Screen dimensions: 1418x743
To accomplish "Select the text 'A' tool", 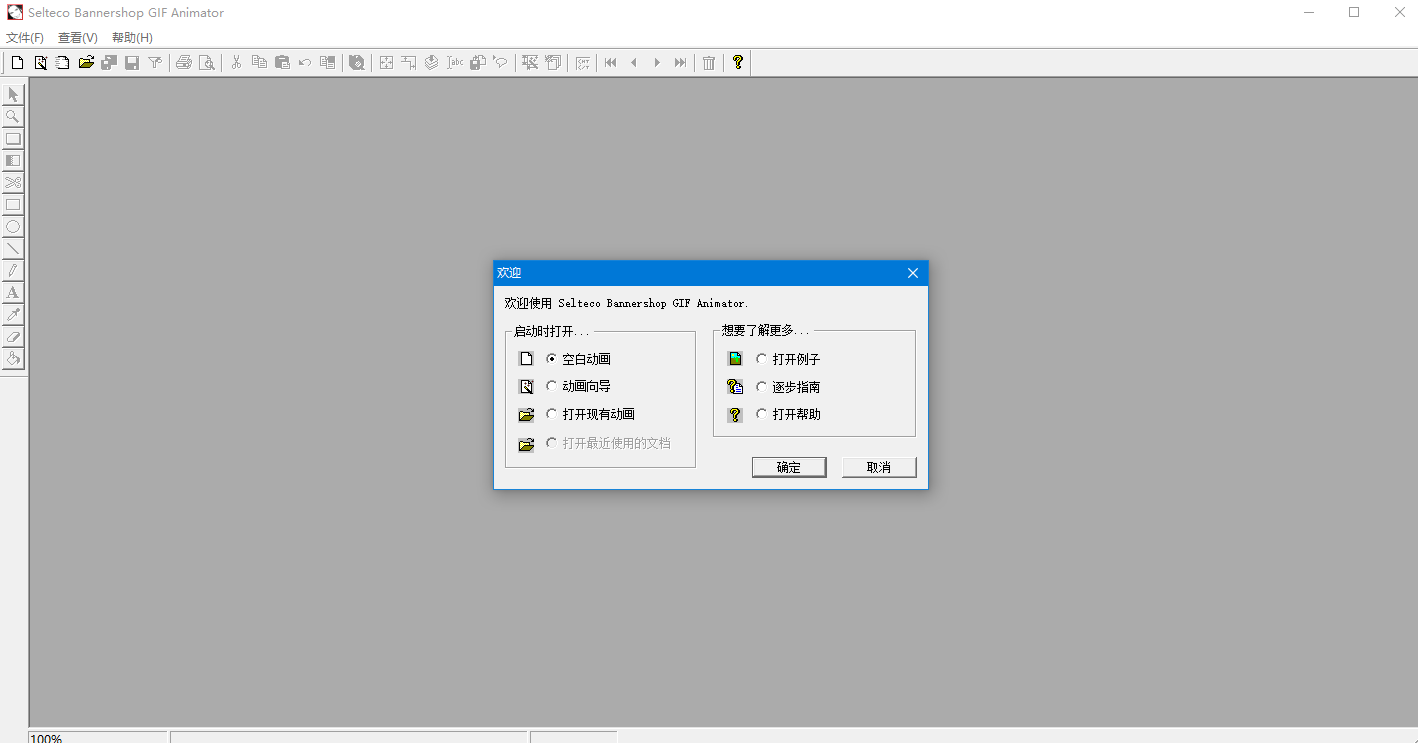I will tap(13, 293).
